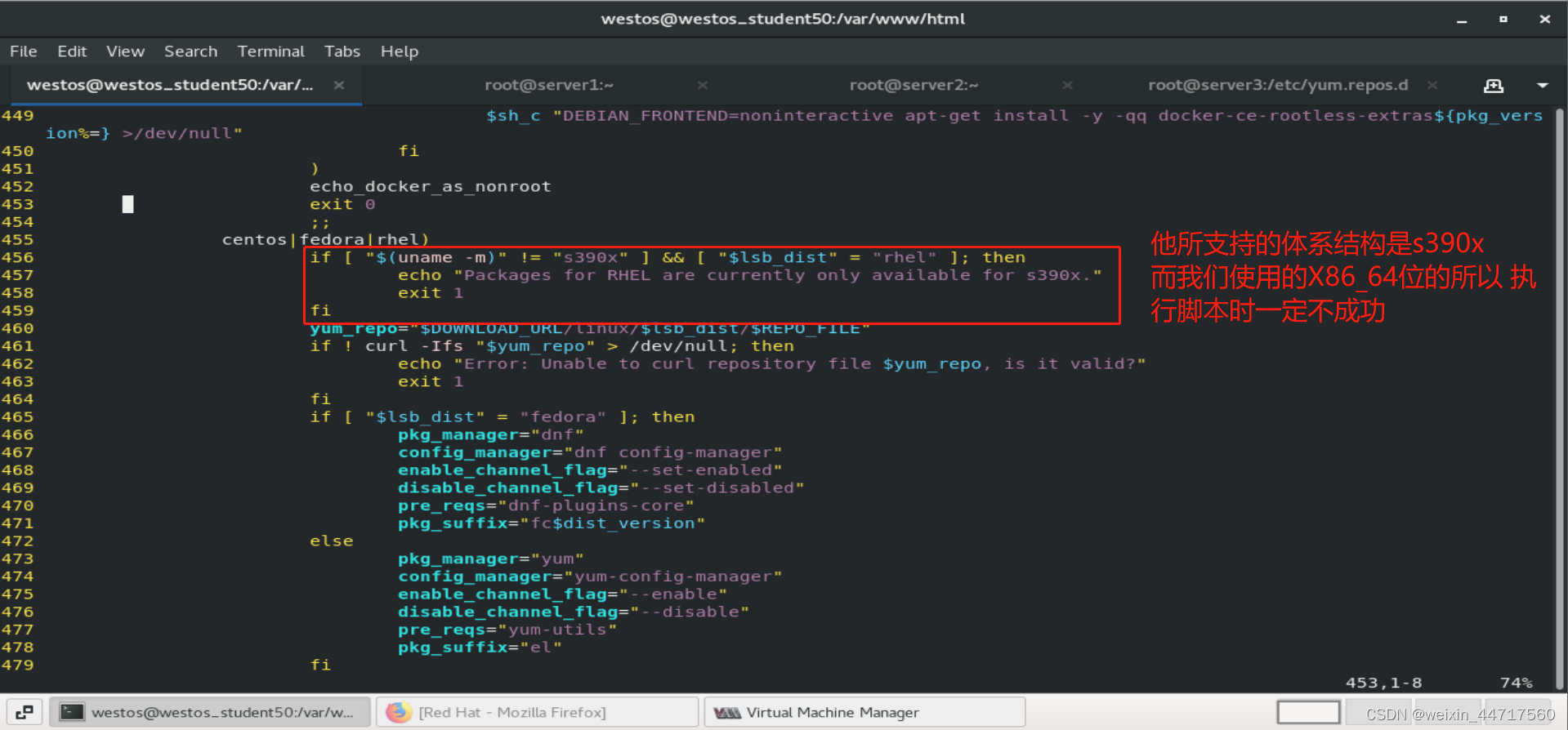Click the terminal icon in the taskbar
The width and height of the screenshot is (1568, 730).
pyautogui.click(x=73, y=712)
